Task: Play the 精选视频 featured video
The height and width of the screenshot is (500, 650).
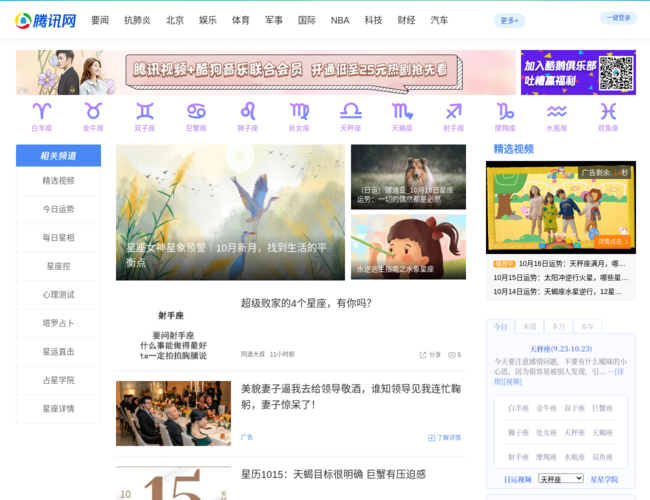Action: click(561, 207)
